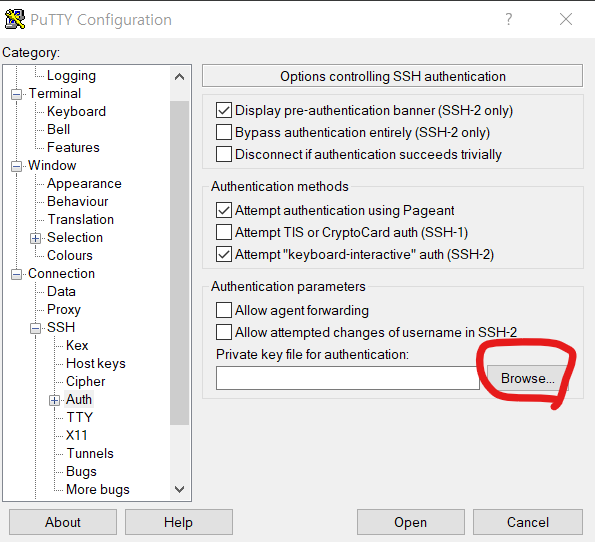Viewport: 595px width, 542px height.
Task: Open Kex settings under SSH
Action: (x=77, y=345)
